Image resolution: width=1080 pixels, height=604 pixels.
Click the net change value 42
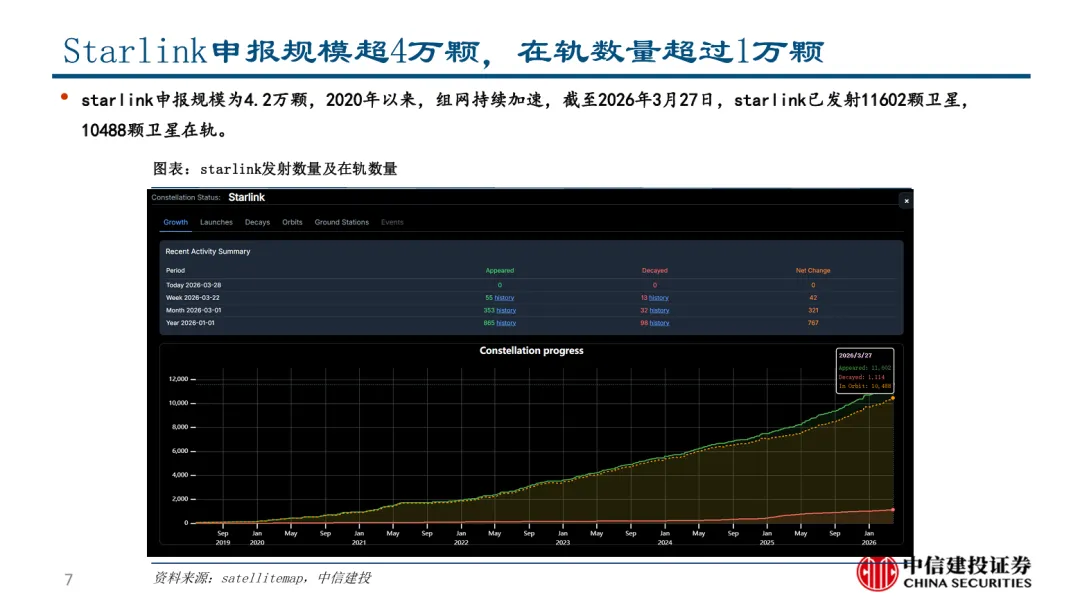(x=813, y=298)
